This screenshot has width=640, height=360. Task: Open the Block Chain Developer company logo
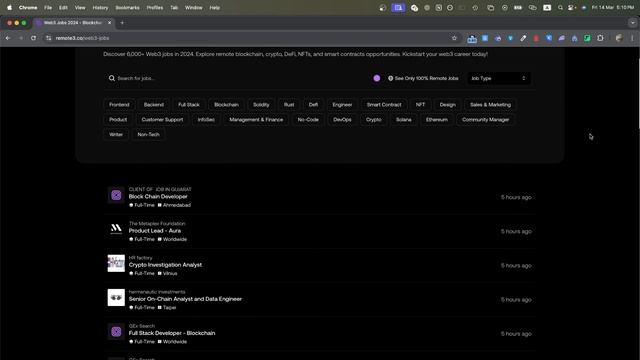116,195
